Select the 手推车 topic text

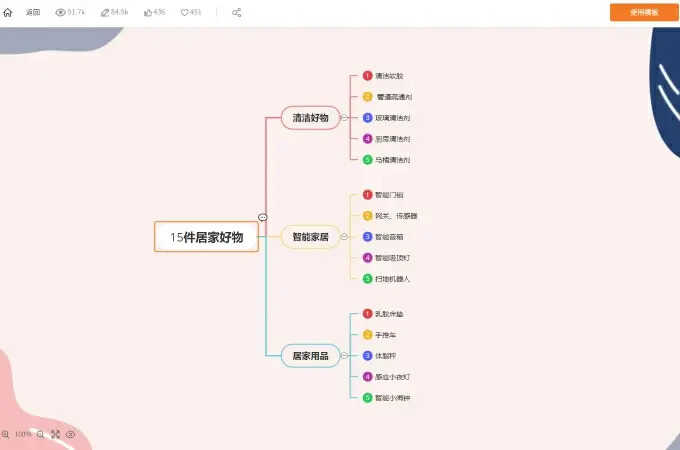386,335
